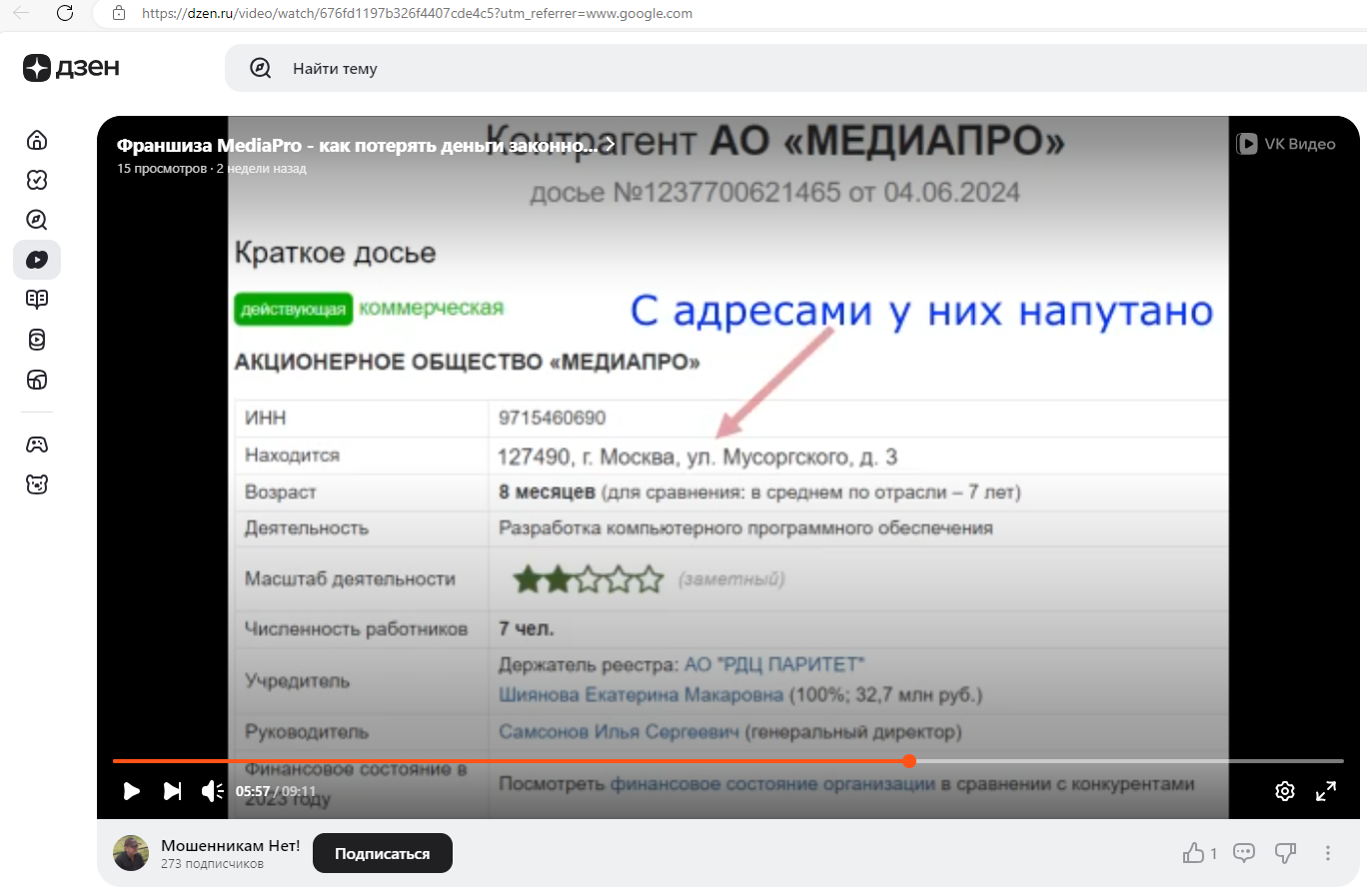Focus the "Найти тему" search field
Screen dimensions: 1367x896
coord(795,68)
